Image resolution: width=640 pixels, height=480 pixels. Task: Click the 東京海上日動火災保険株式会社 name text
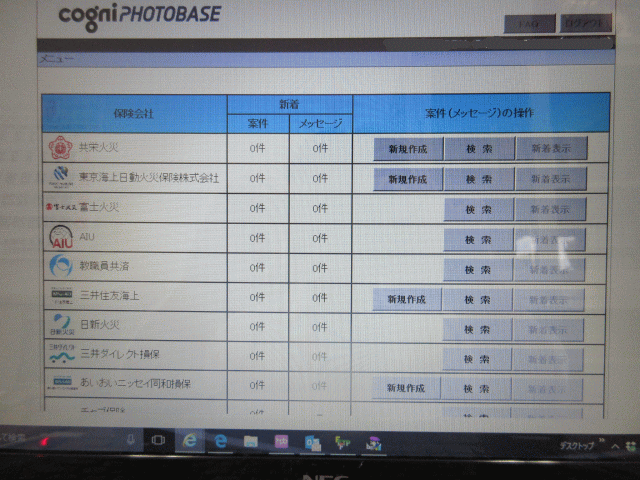point(149,177)
